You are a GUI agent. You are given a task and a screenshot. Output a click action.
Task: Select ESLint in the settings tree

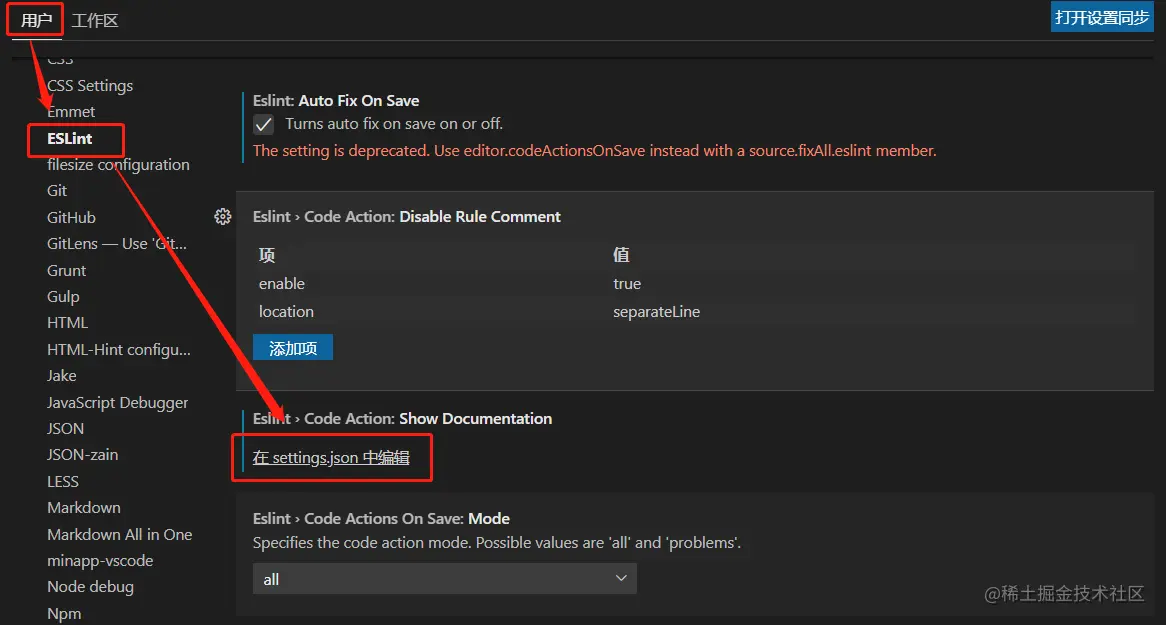(x=70, y=138)
